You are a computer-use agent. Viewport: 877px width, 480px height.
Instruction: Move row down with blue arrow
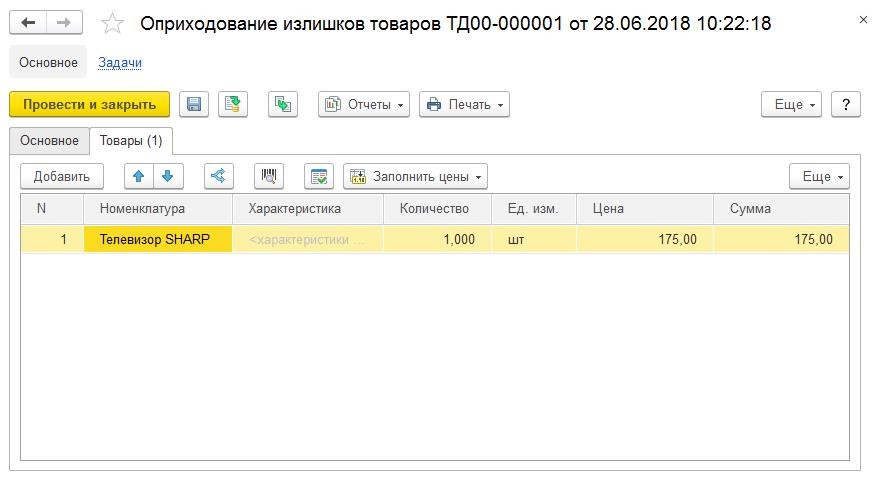(x=168, y=176)
